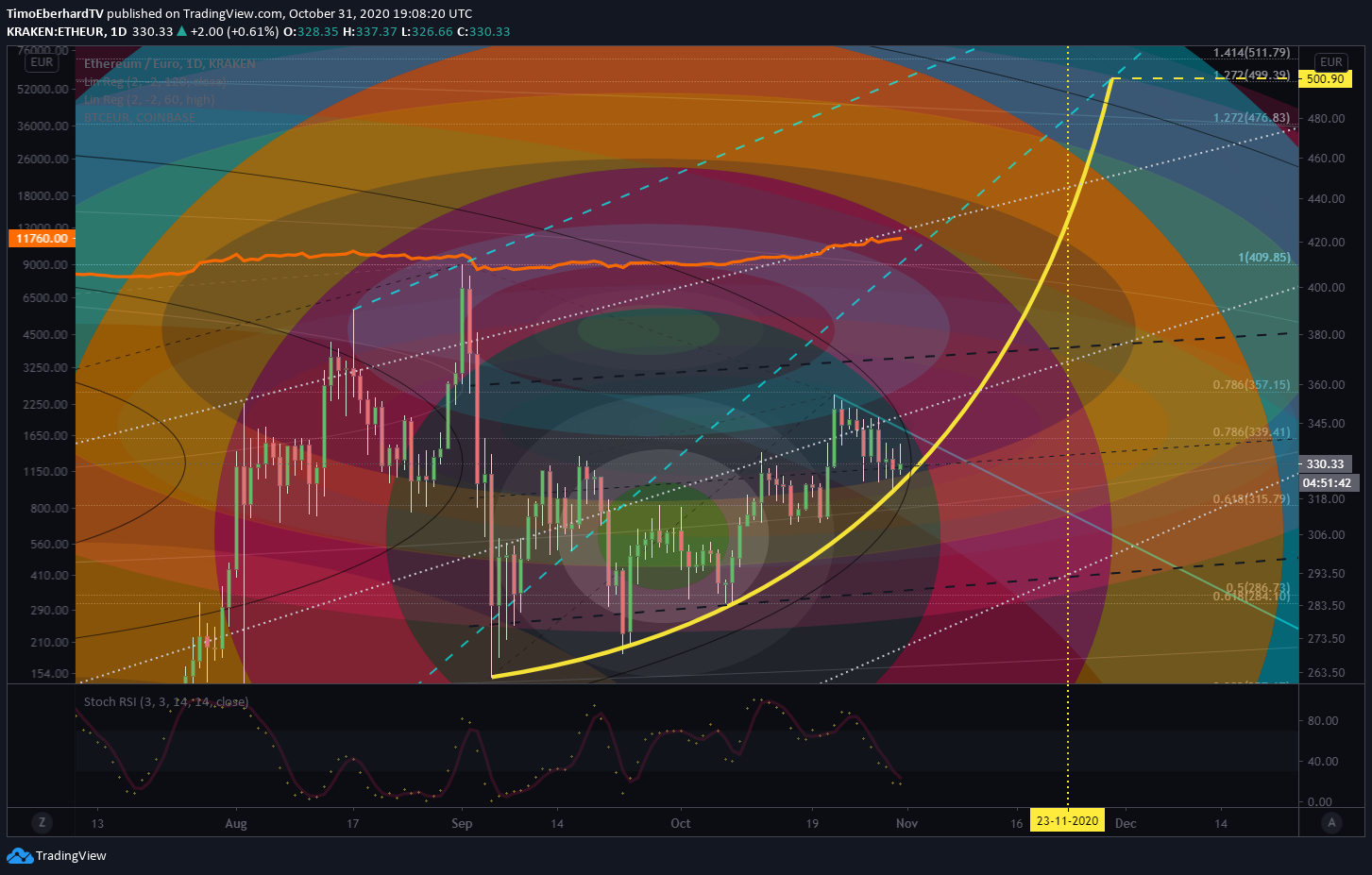
Task: Click the yellow 500.90 price label
Action: 1325,79
